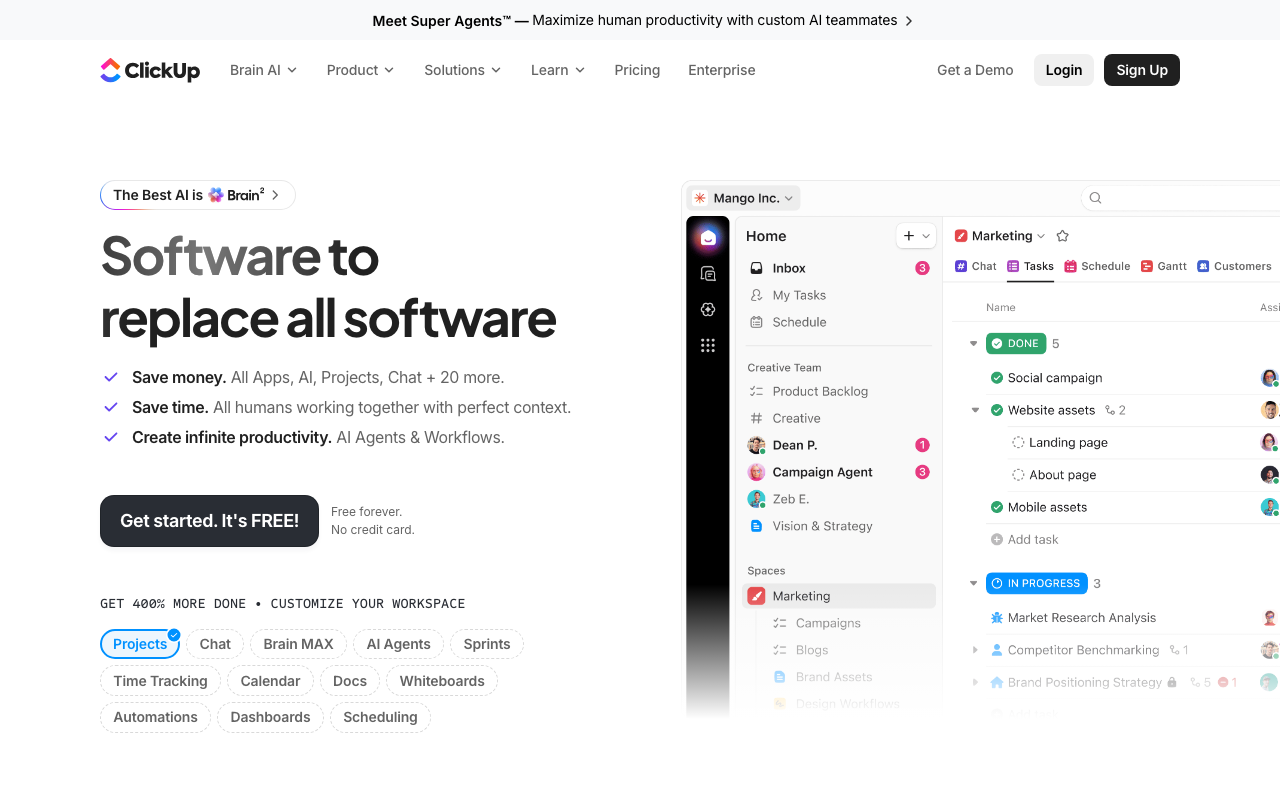The width and height of the screenshot is (1280, 800).
Task: Click The Best AI is Brain badge
Action: 197,195
